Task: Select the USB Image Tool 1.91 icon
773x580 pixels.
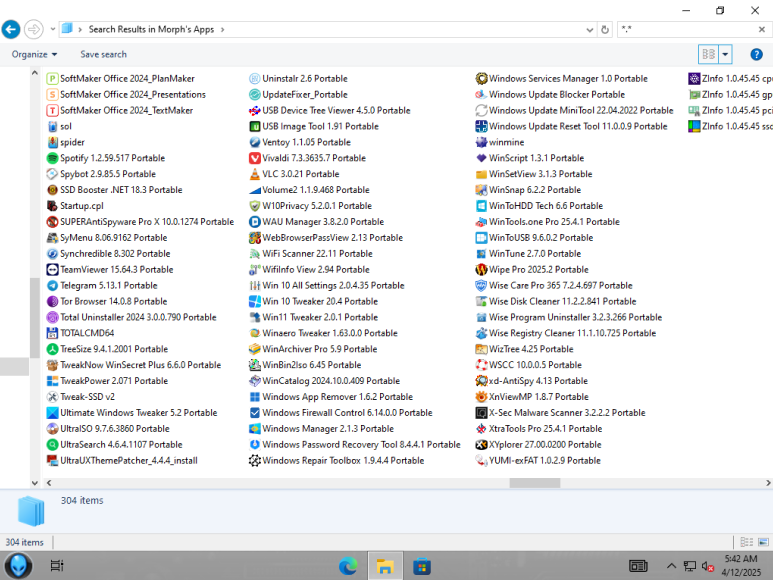Action: pos(254,126)
